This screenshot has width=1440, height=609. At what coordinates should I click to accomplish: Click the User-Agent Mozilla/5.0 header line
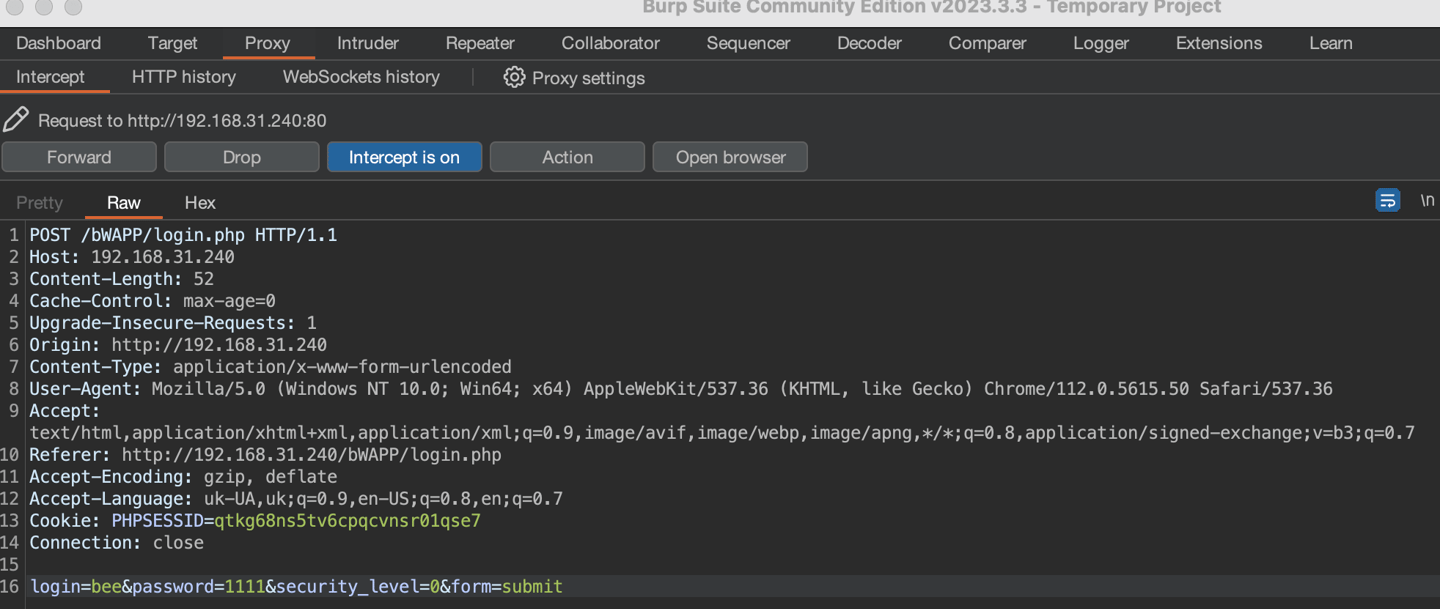[x=681, y=389]
